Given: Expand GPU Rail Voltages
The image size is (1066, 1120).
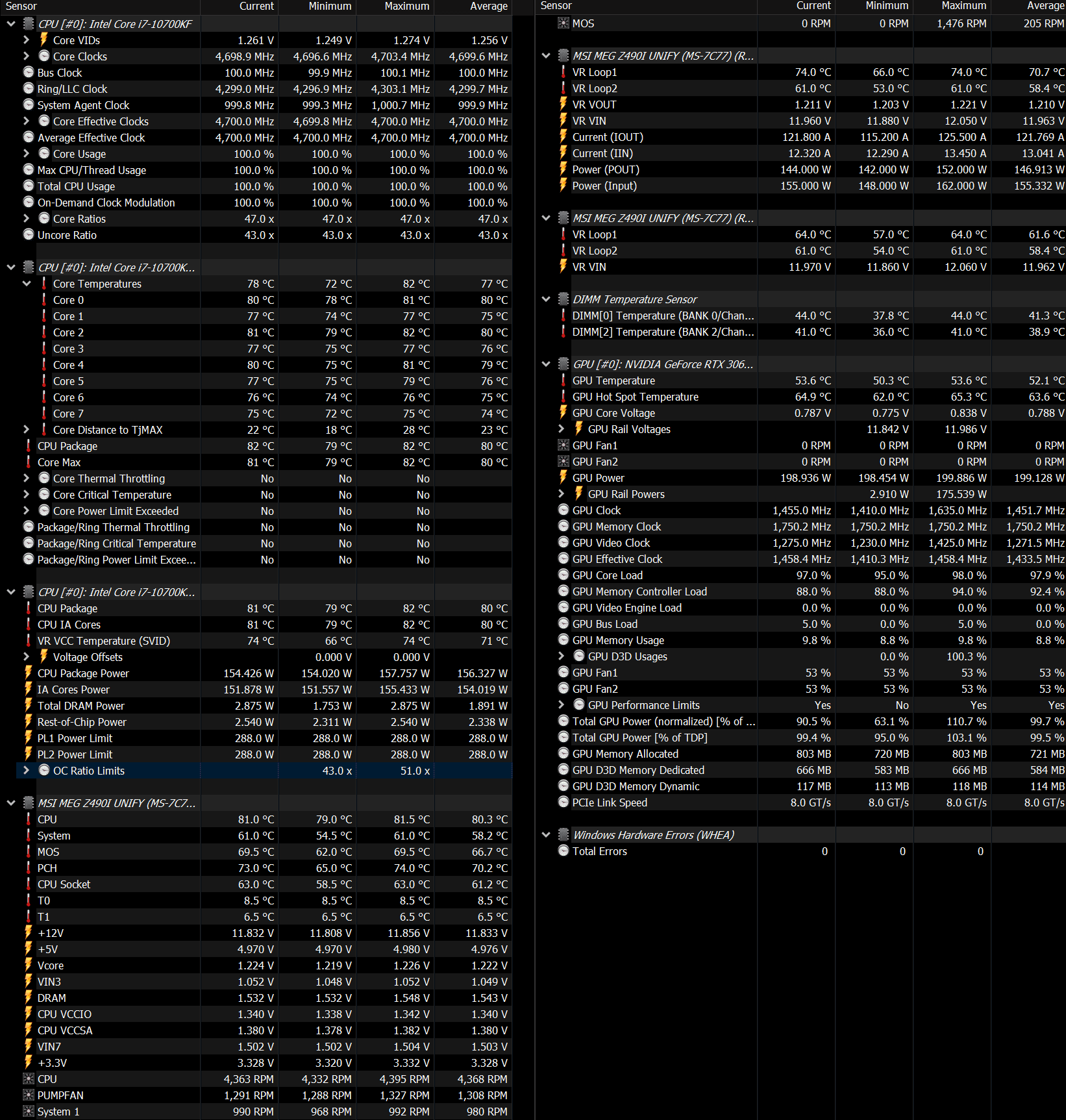Looking at the screenshot, I should pos(562,429).
